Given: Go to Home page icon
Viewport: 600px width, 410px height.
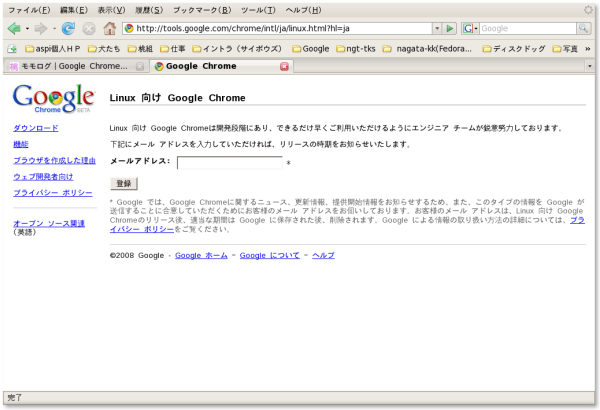Looking at the screenshot, I should coord(109,28).
